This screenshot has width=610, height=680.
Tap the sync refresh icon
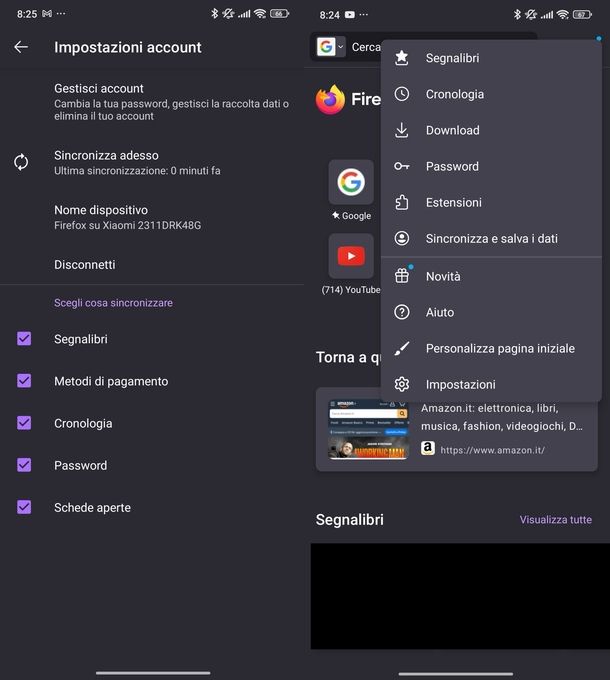(x=21, y=162)
